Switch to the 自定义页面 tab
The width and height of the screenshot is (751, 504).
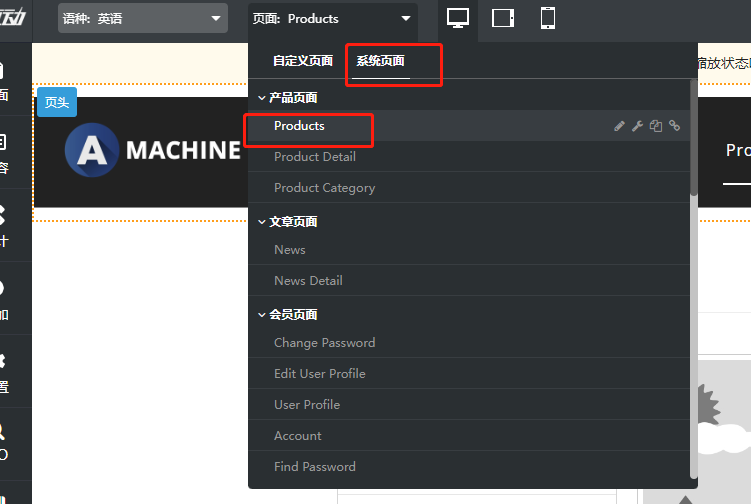coord(303,61)
